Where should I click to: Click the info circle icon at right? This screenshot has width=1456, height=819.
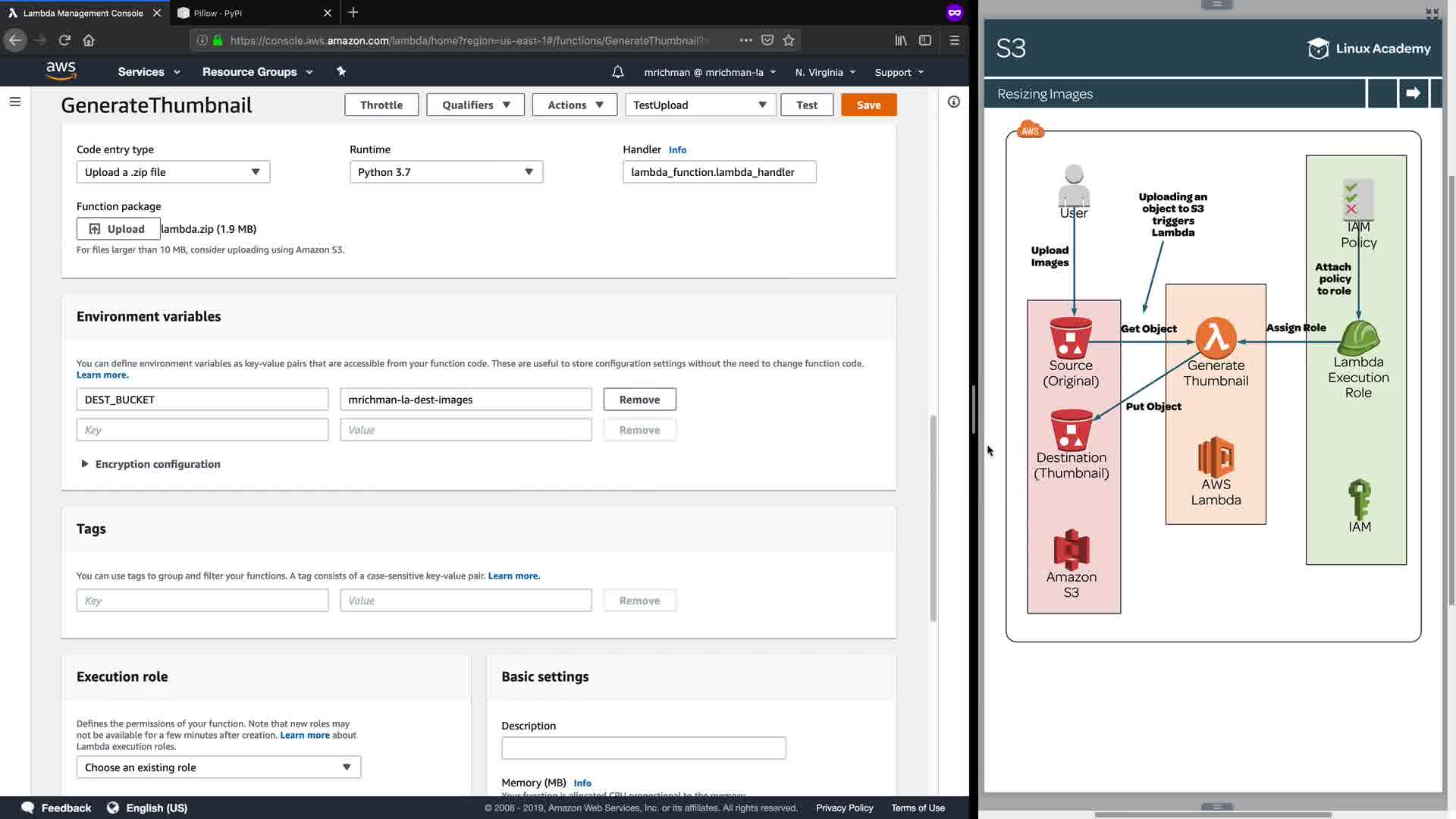pyautogui.click(x=953, y=102)
